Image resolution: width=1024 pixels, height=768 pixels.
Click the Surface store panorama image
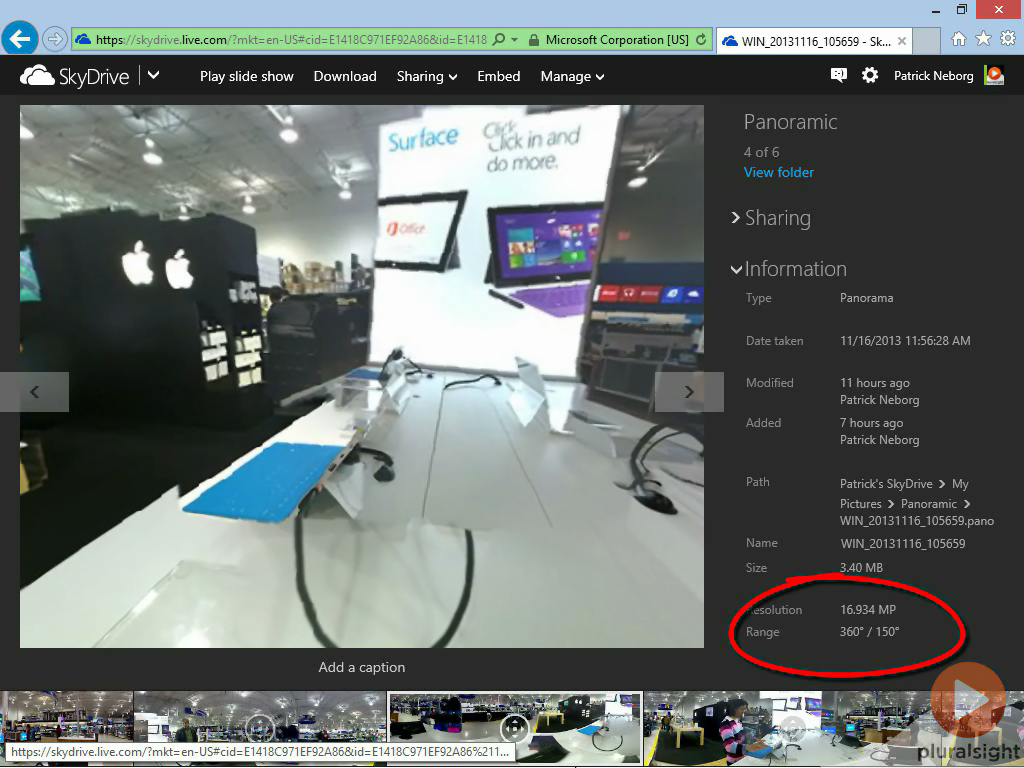pos(362,377)
